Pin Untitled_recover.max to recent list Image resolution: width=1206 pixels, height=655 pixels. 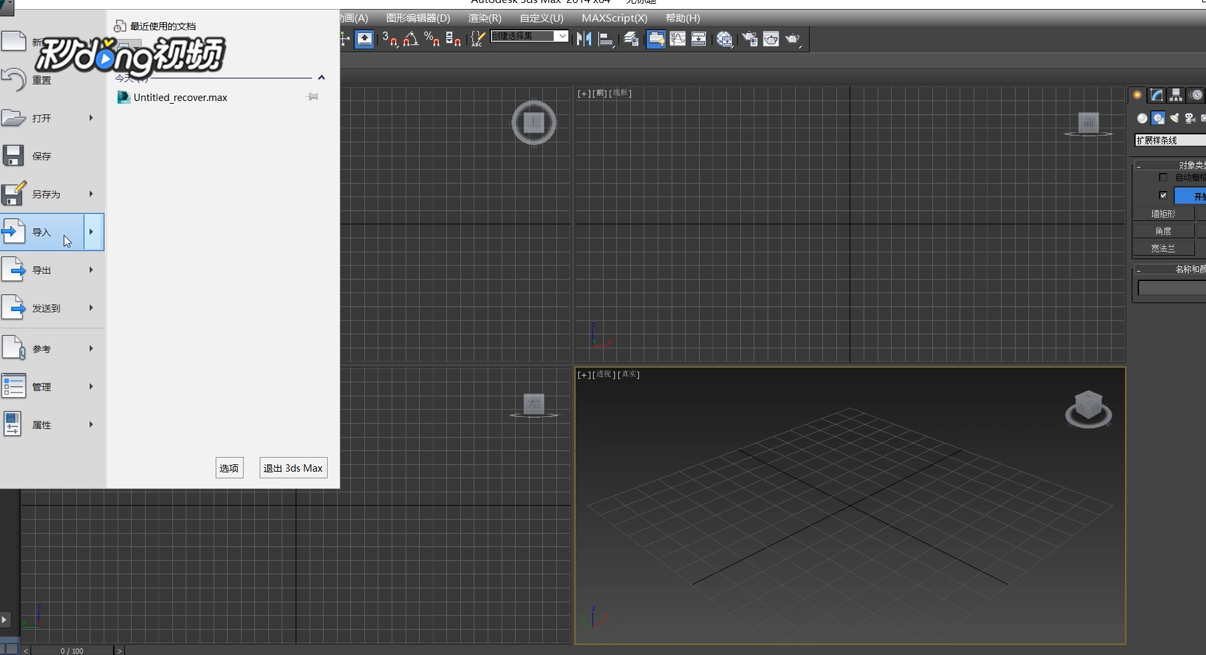(312, 97)
